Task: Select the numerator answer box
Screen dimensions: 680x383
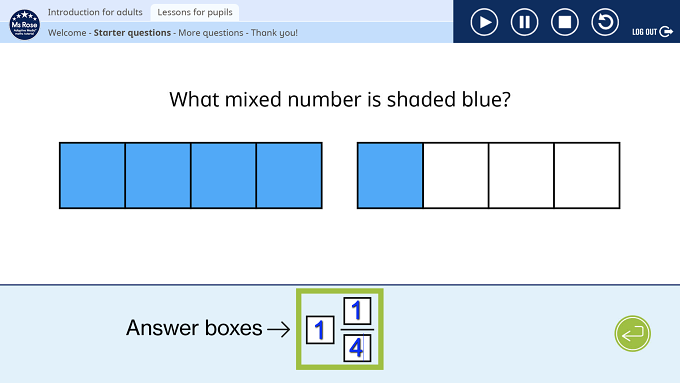Action: click(x=357, y=311)
